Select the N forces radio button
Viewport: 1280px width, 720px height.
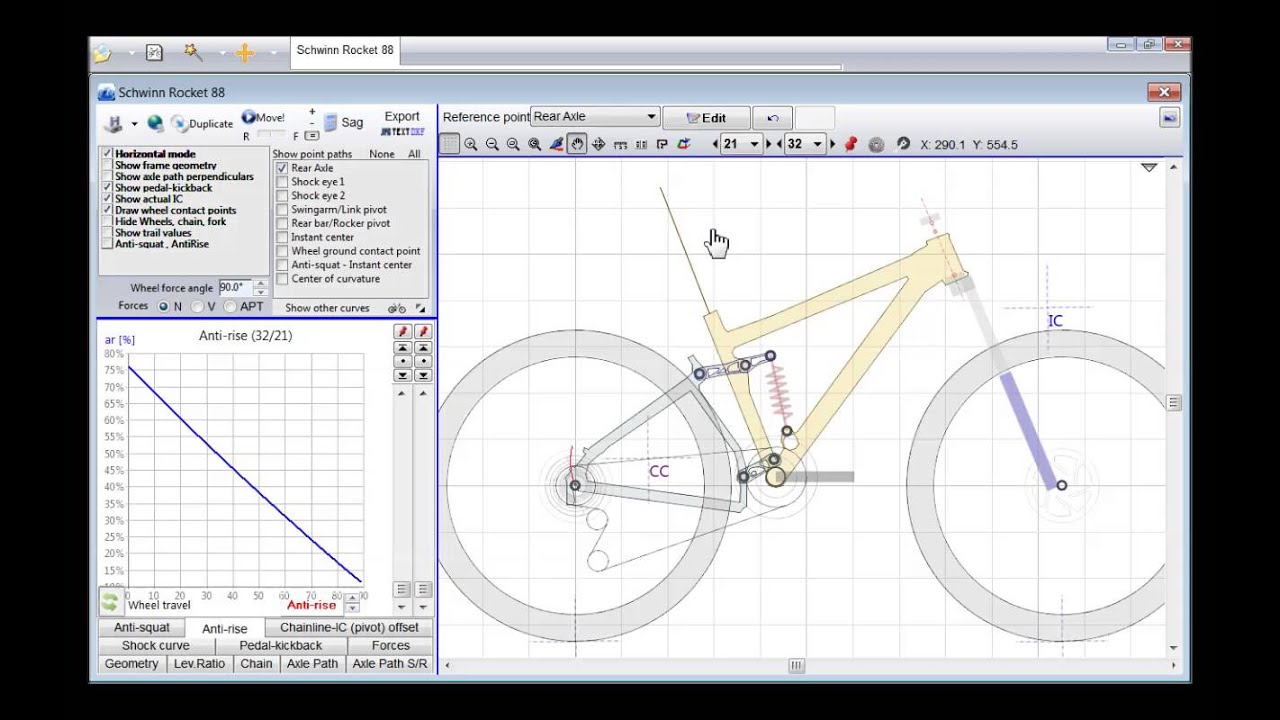click(163, 307)
